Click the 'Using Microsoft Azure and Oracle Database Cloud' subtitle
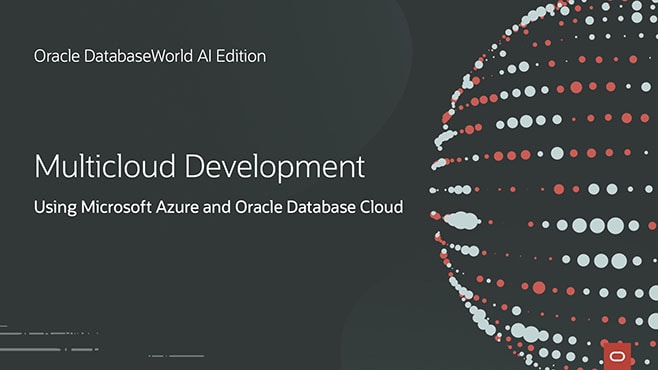Screen dimensions: 658x370 tap(219, 207)
